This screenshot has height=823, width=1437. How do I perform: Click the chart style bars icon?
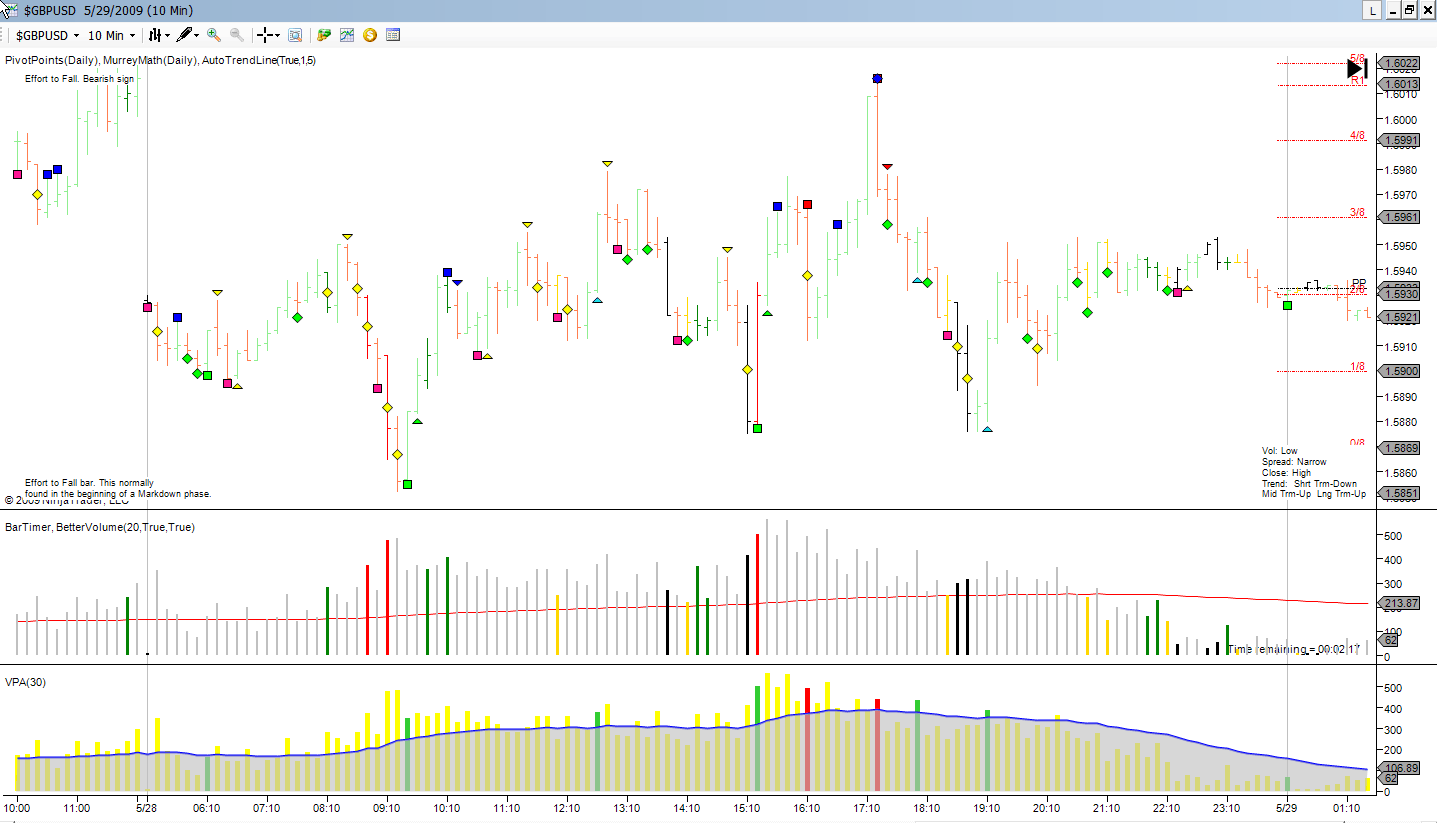(155, 35)
